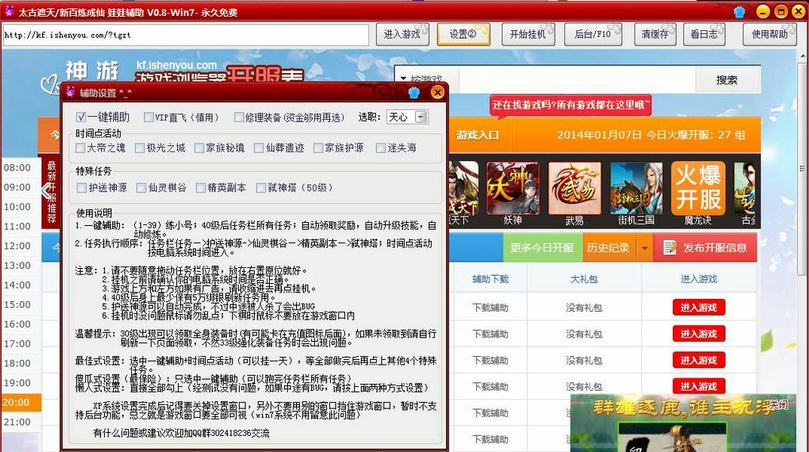Minimize the main application window
809x452 pixels.
click(x=762, y=11)
